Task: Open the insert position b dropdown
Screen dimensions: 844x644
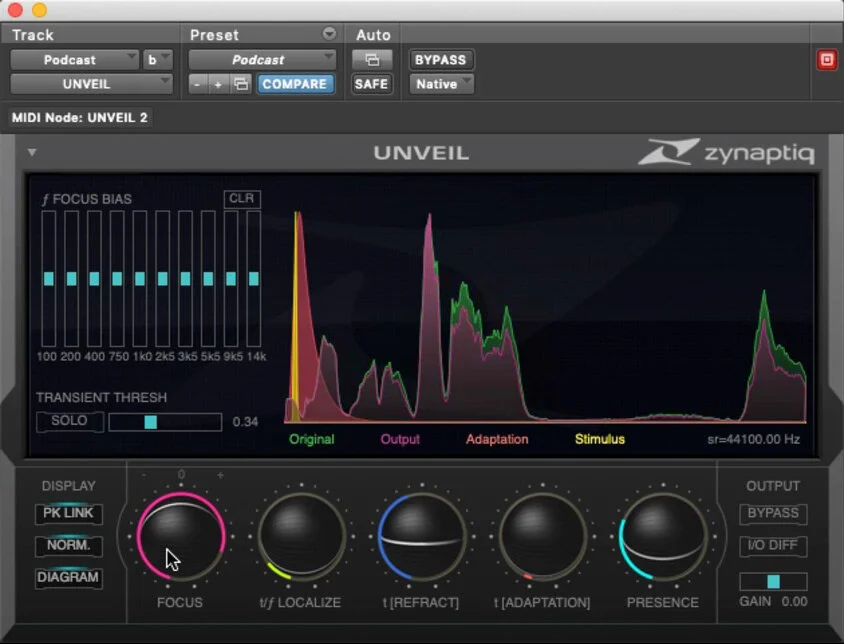Action: 158,59
